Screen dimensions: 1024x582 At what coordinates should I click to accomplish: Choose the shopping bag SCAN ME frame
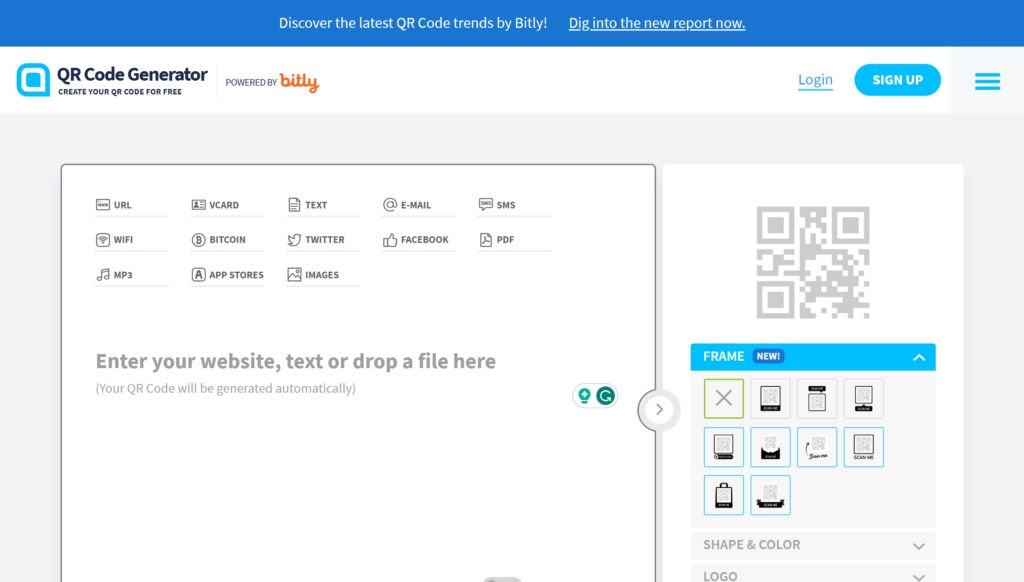(x=723, y=495)
